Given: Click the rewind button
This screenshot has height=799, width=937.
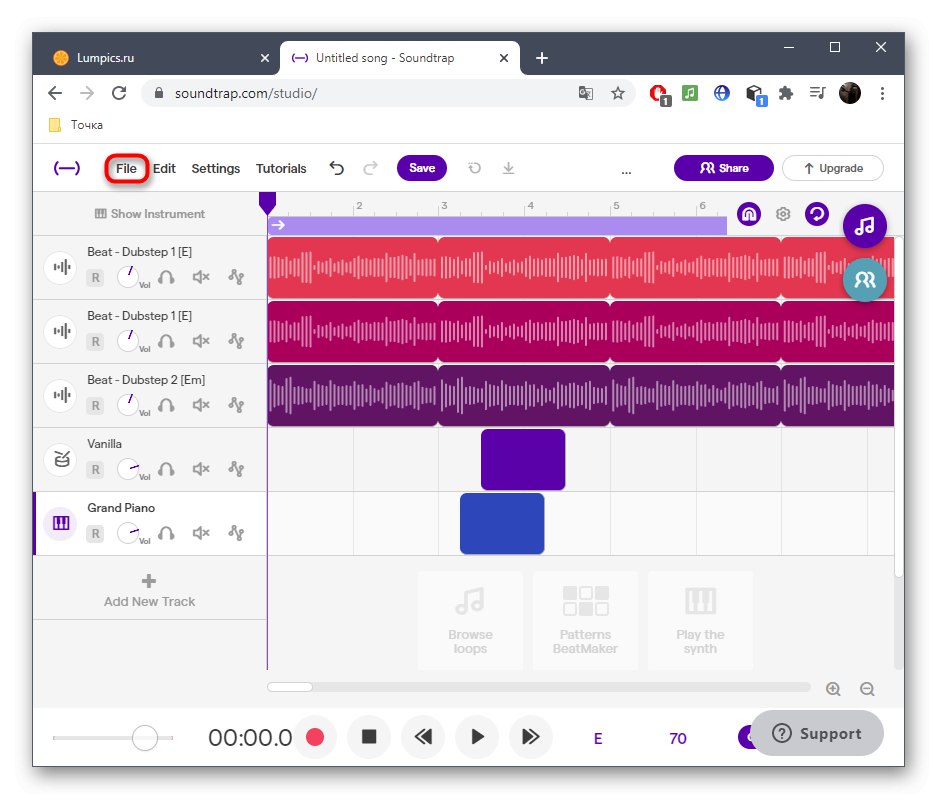Looking at the screenshot, I should pyautogui.click(x=423, y=737).
